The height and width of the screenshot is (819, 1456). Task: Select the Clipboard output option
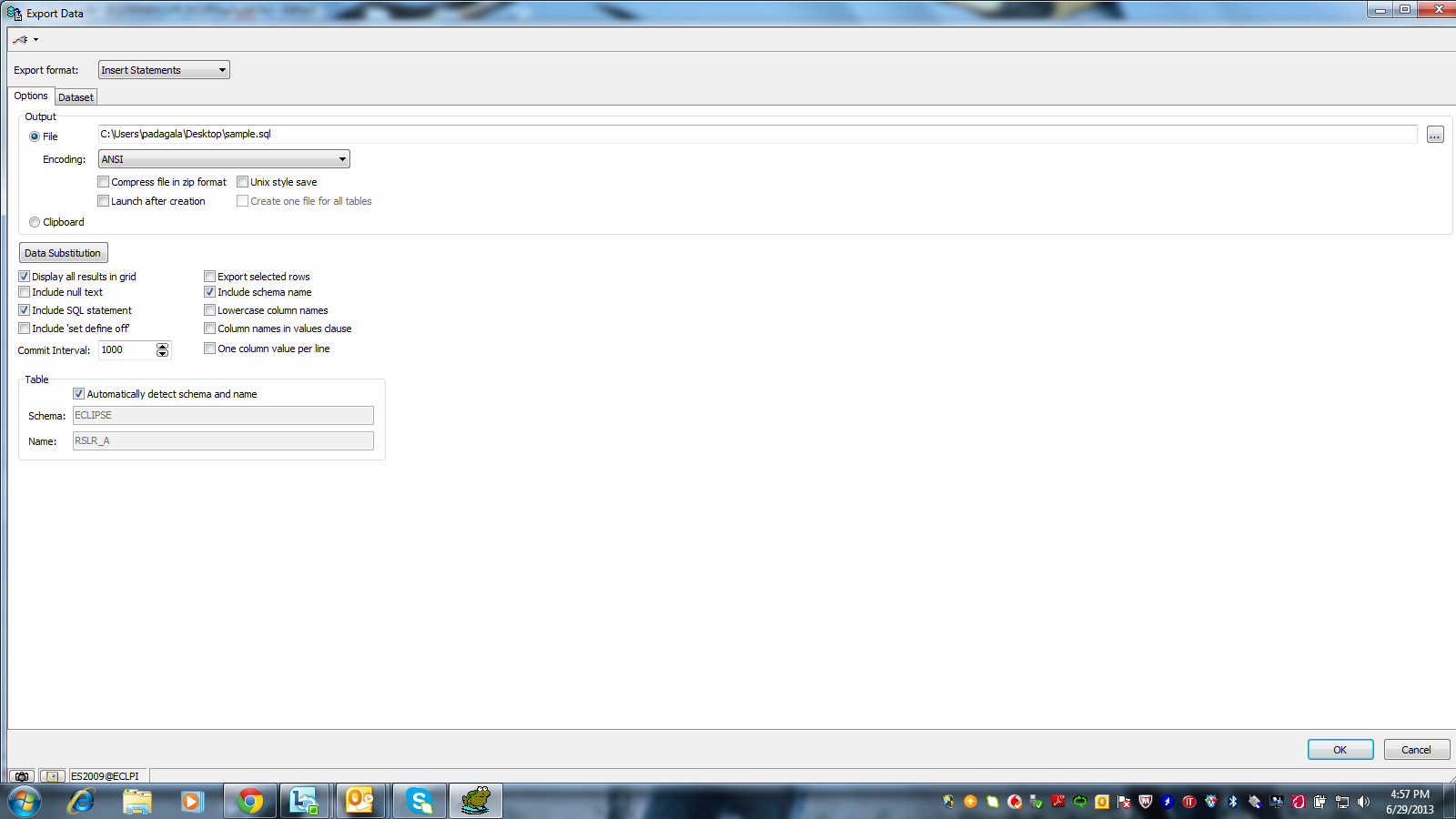[35, 222]
